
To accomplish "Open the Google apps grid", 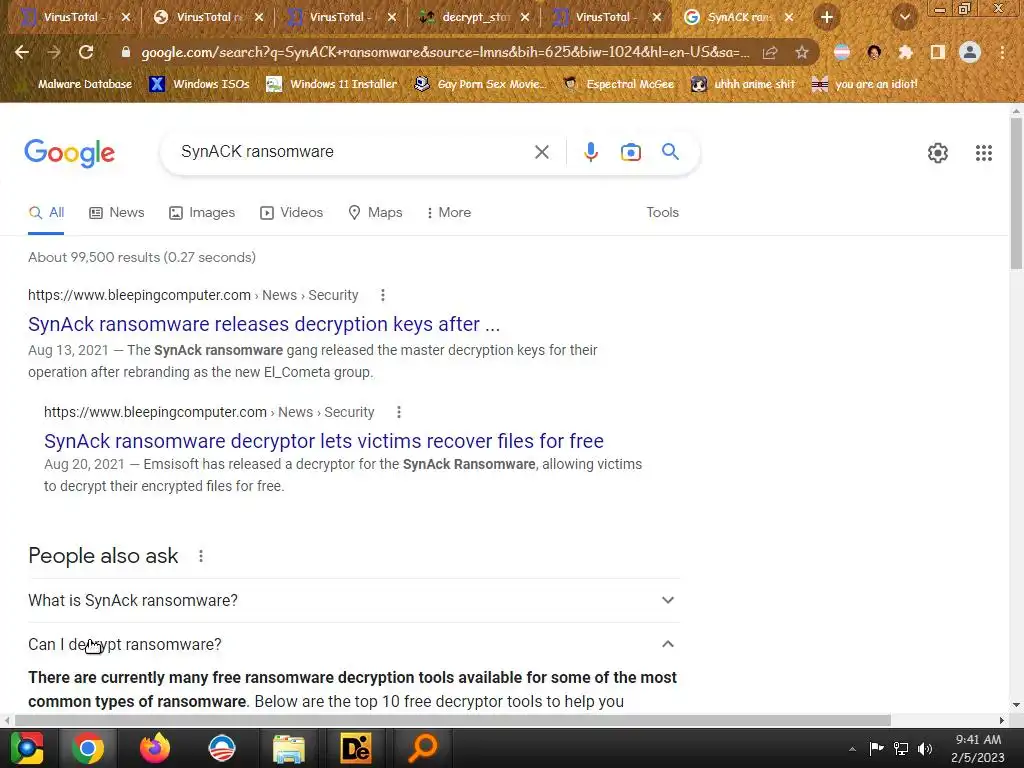I will [984, 153].
